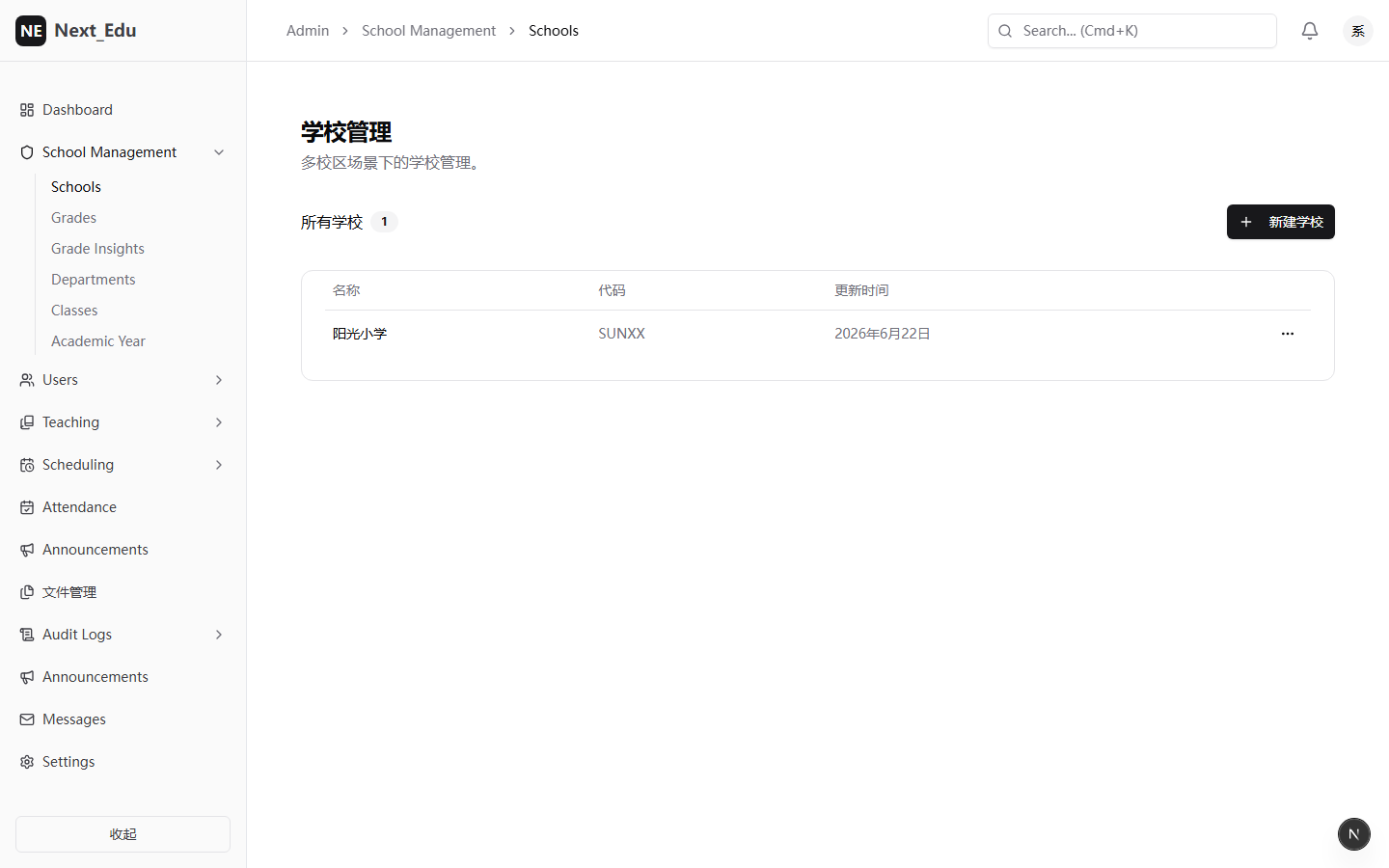Click the 多校区场景下的学校管理 subtitle
The image size is (1389, 868).
(391, 163)
